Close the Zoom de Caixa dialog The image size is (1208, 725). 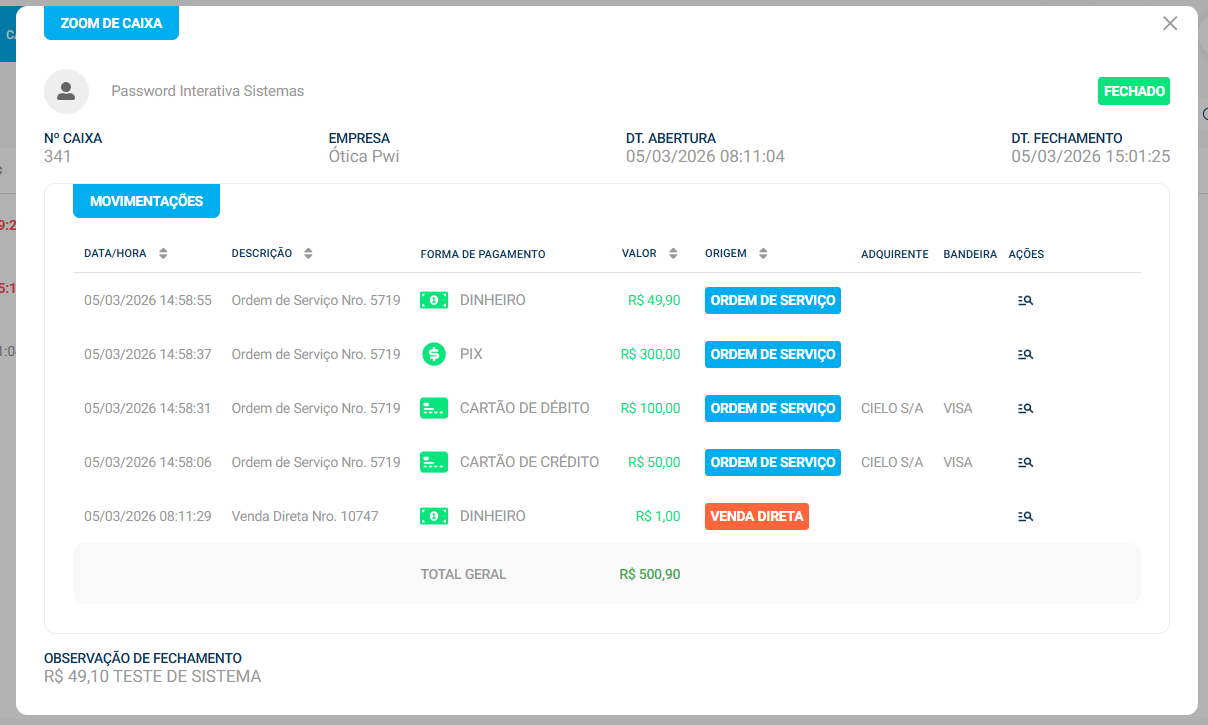point(1170,24)
